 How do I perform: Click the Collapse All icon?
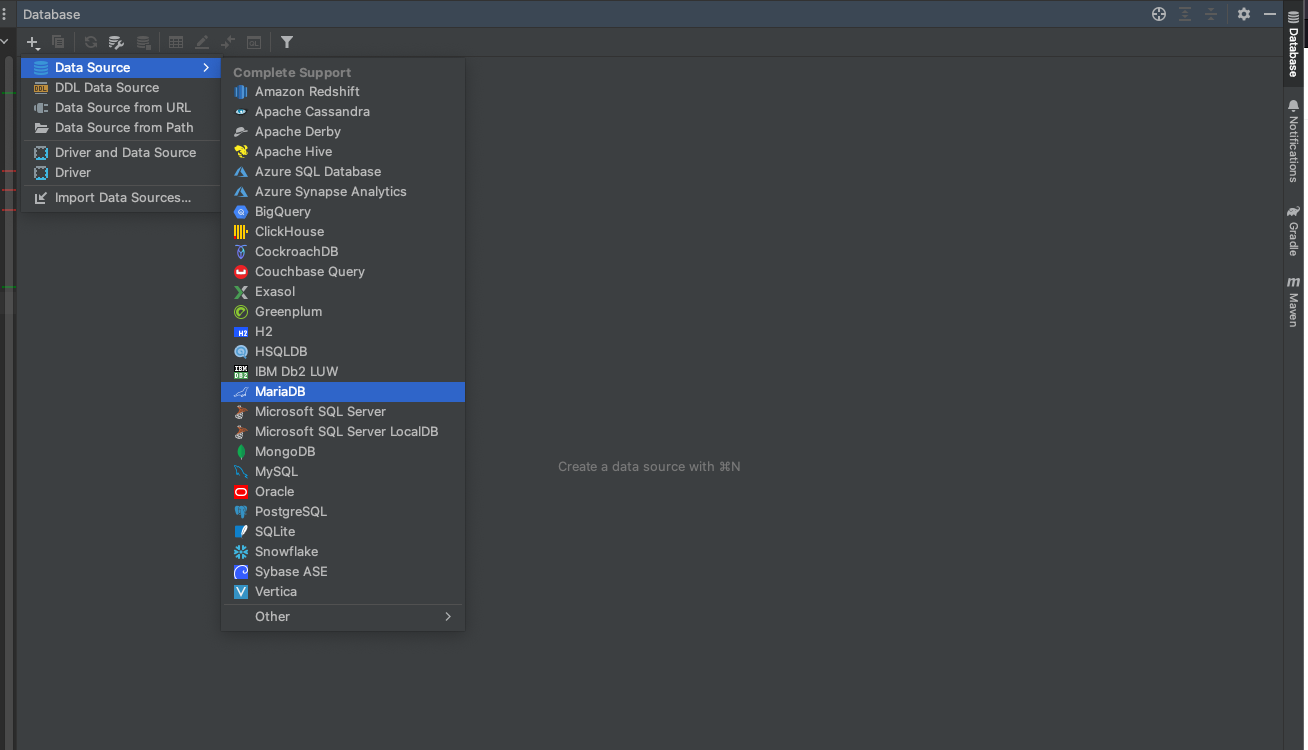point(1211,14)
